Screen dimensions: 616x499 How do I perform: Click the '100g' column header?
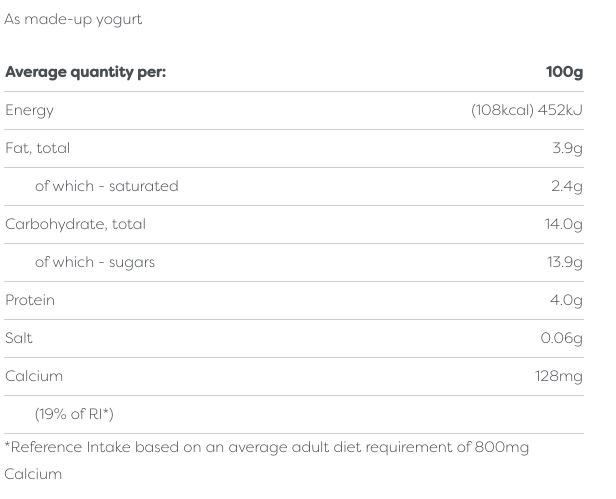tap(564, 72)
